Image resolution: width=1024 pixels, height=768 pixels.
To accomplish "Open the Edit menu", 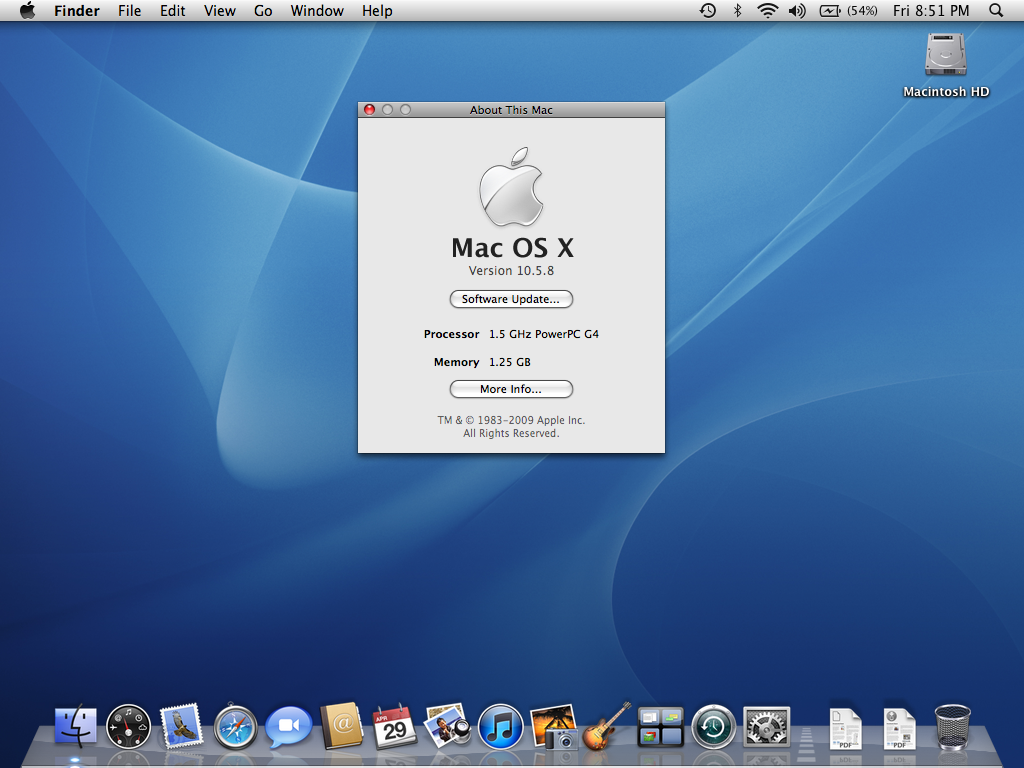I will tap(172, 10).
